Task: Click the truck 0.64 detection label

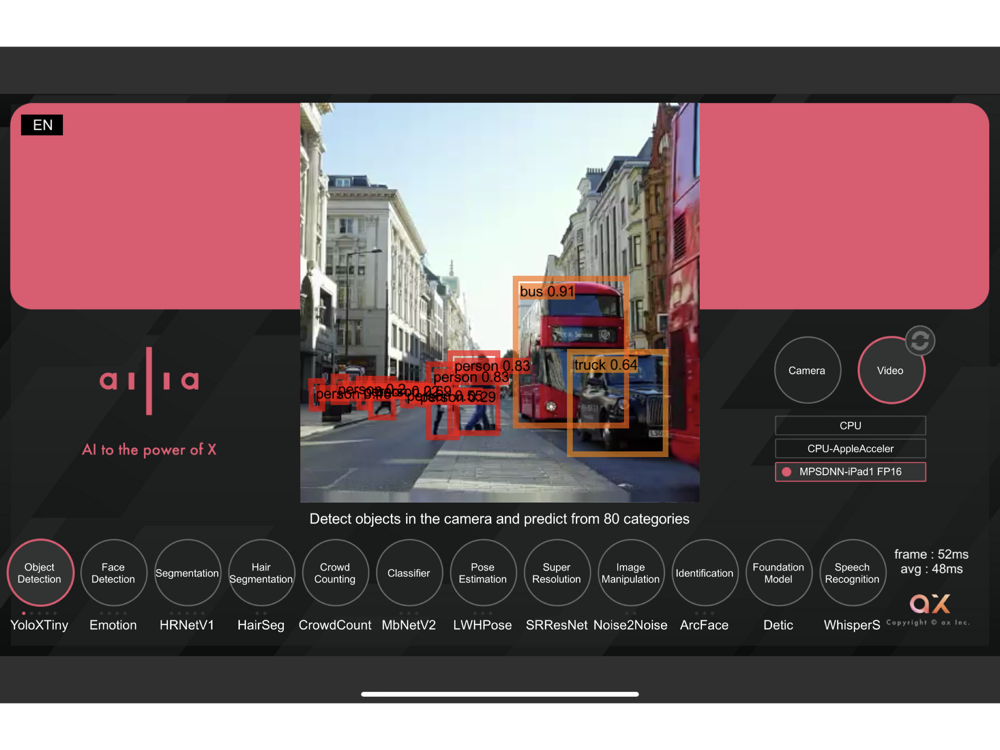Action: (605, 365)
